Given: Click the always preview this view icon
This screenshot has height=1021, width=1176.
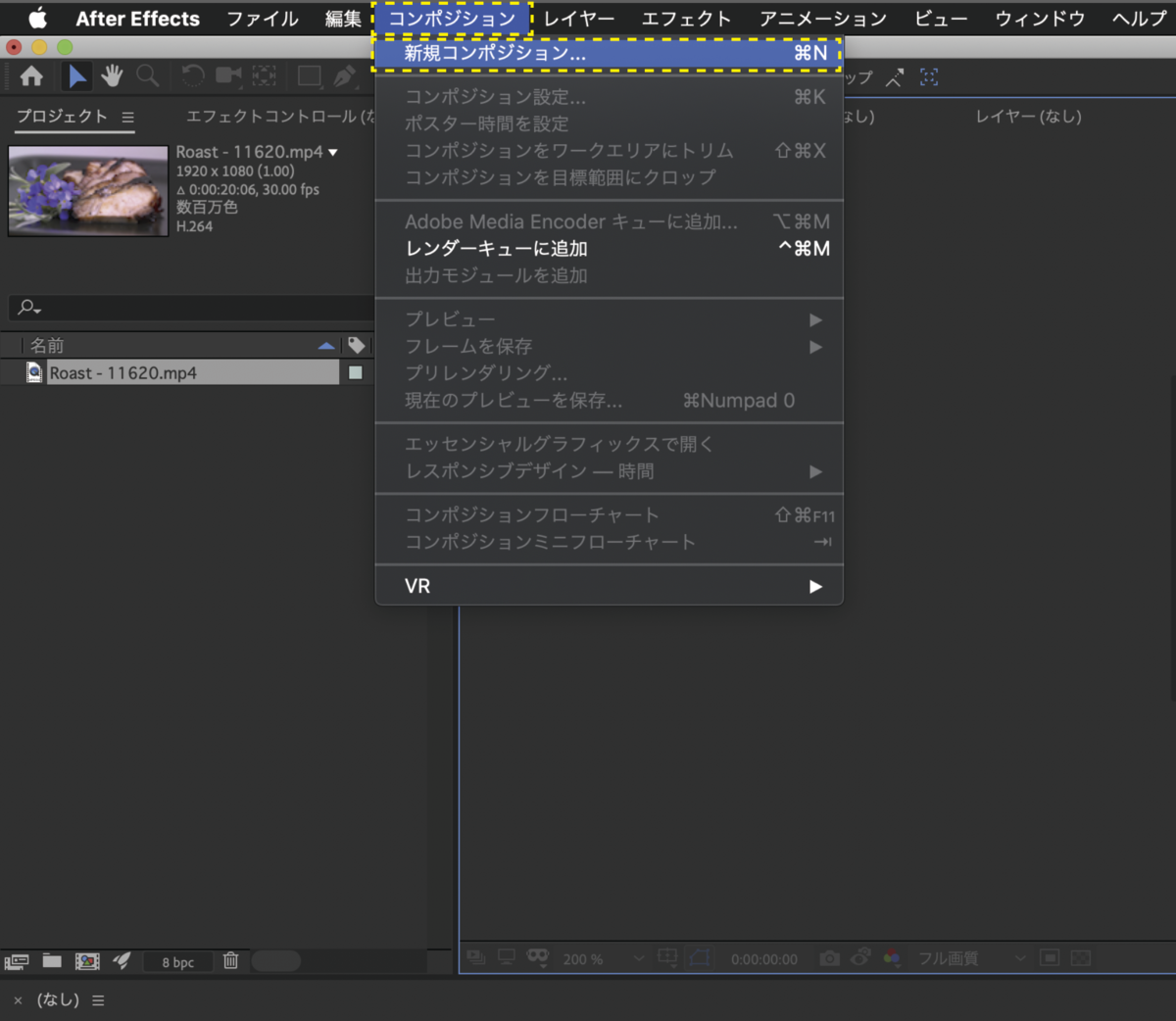Looking at the screenshot, I should (475, 957).
